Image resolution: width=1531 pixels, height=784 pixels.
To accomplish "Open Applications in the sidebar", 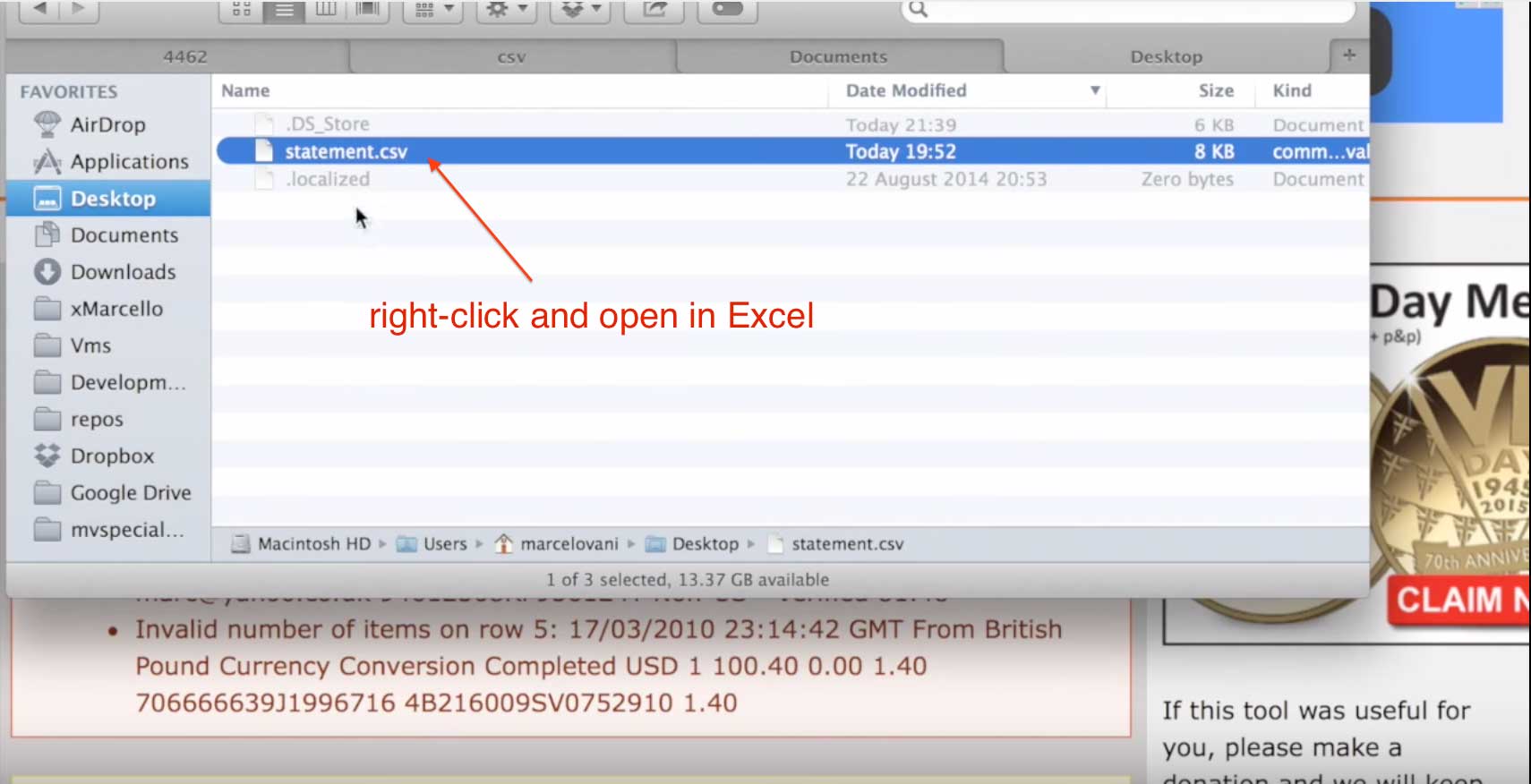I will tap(129, 161).
